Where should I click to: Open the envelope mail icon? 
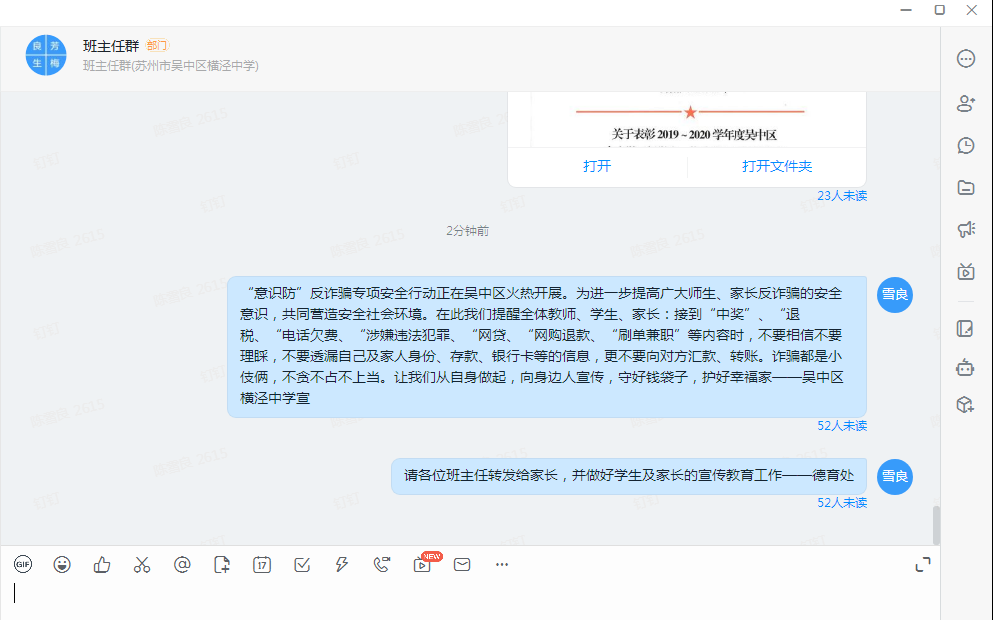(x=462, y=564)
